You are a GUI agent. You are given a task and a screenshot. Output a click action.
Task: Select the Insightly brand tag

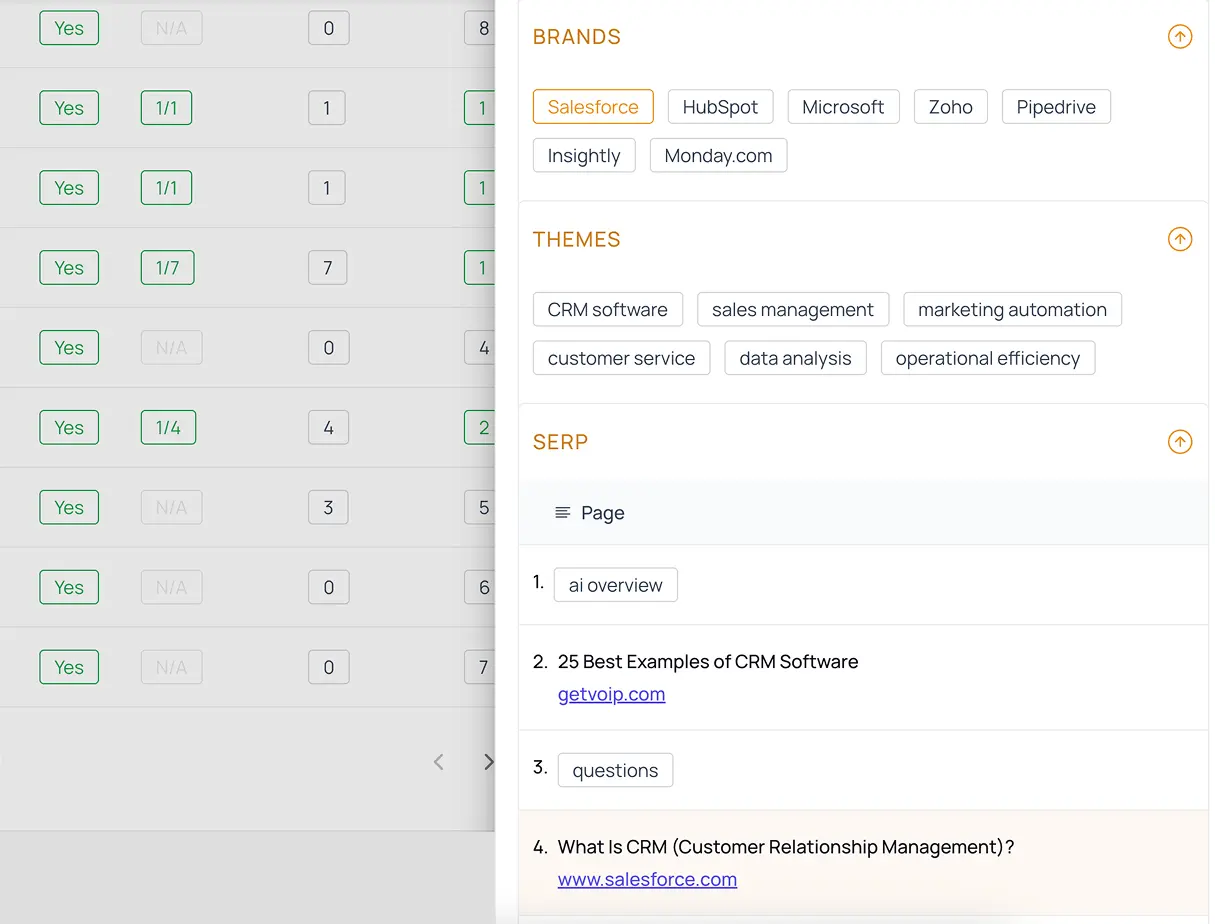point(584,156)
